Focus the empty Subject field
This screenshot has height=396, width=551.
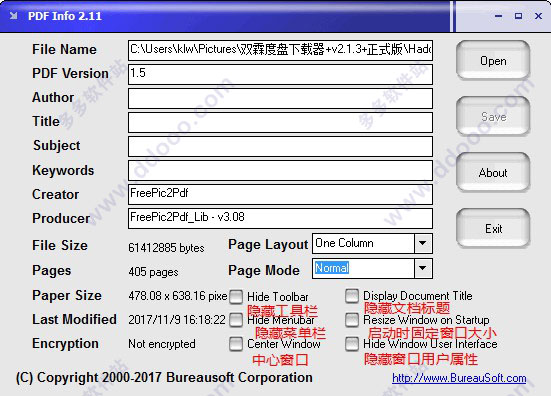[x=280, y=146]
